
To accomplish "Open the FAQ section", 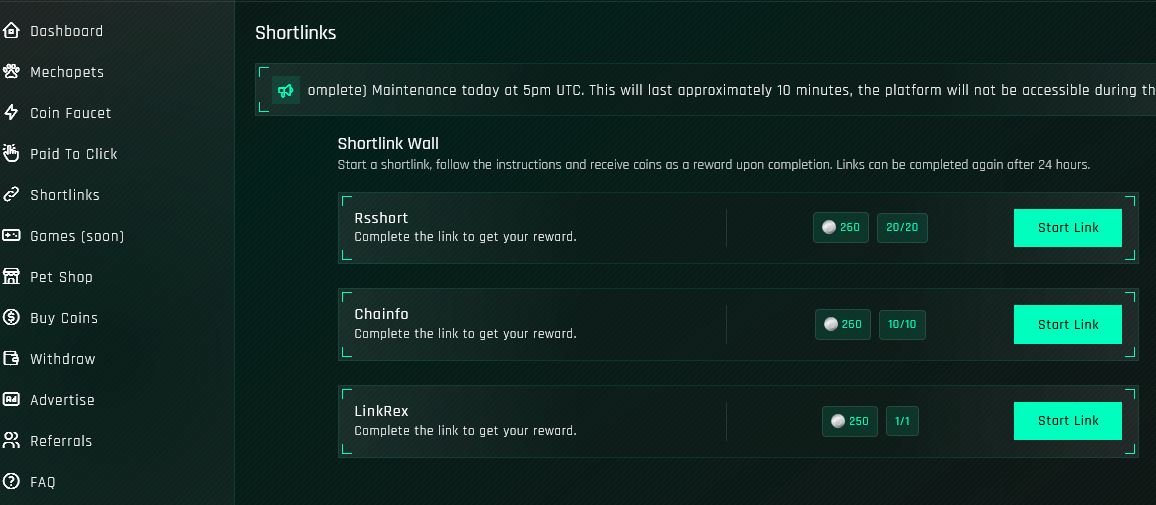I will (x=43, y=482).
